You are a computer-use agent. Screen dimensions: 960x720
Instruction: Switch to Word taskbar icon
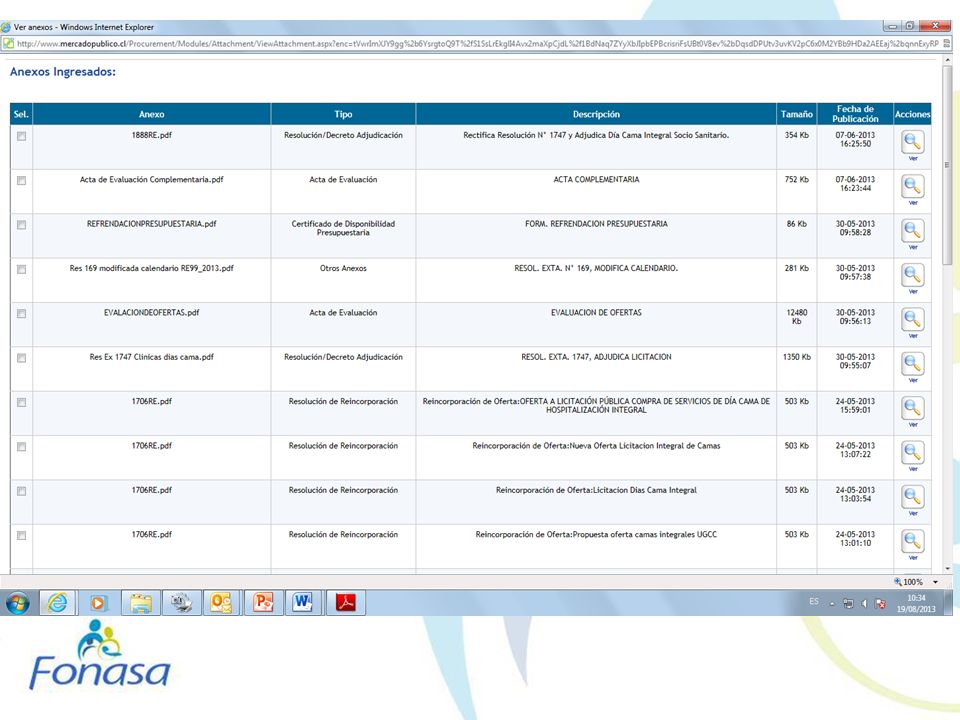click(302, 603)
